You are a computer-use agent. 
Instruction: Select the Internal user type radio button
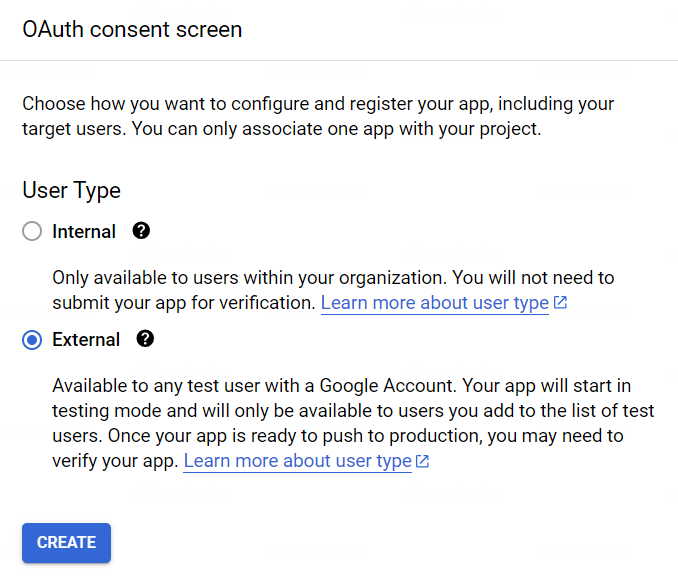coord(32,231)
